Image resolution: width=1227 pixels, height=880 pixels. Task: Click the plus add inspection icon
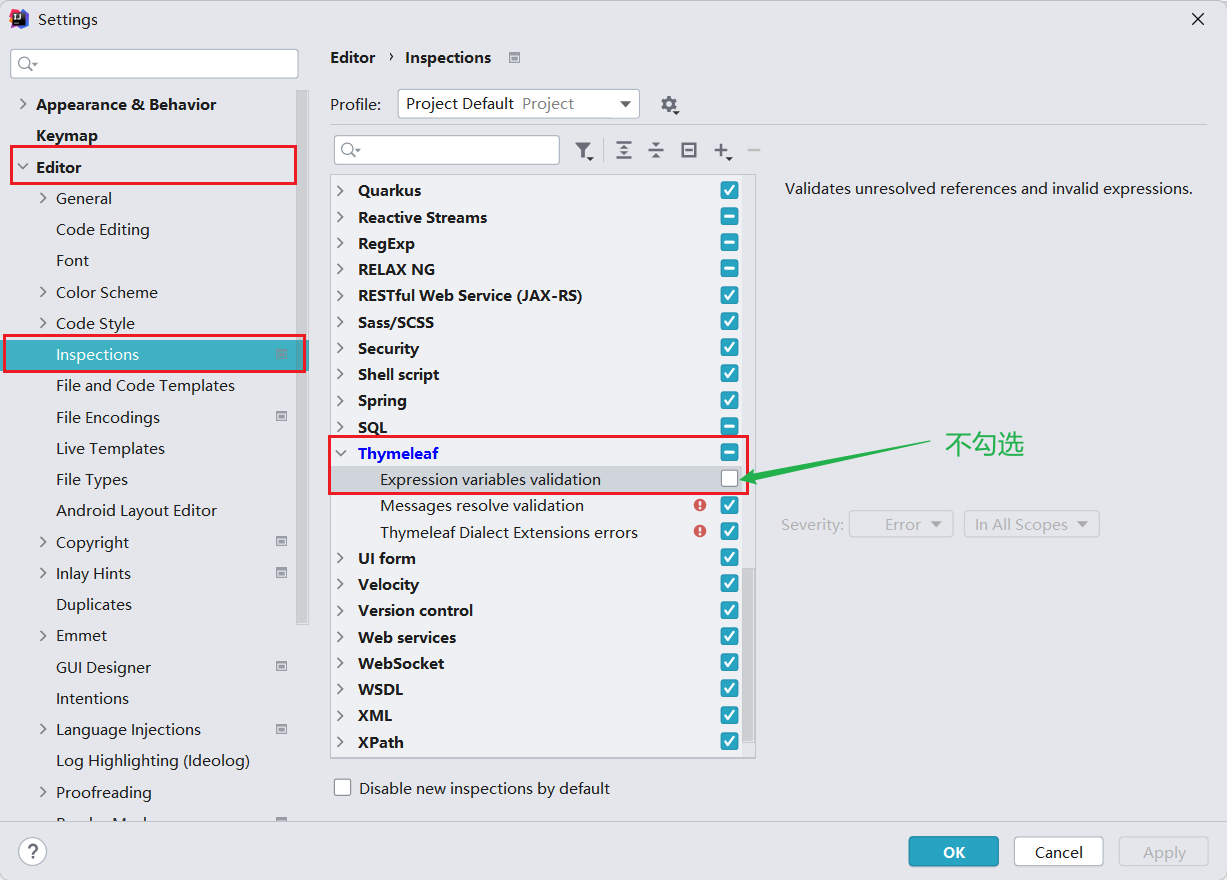(x=722, y=150)
